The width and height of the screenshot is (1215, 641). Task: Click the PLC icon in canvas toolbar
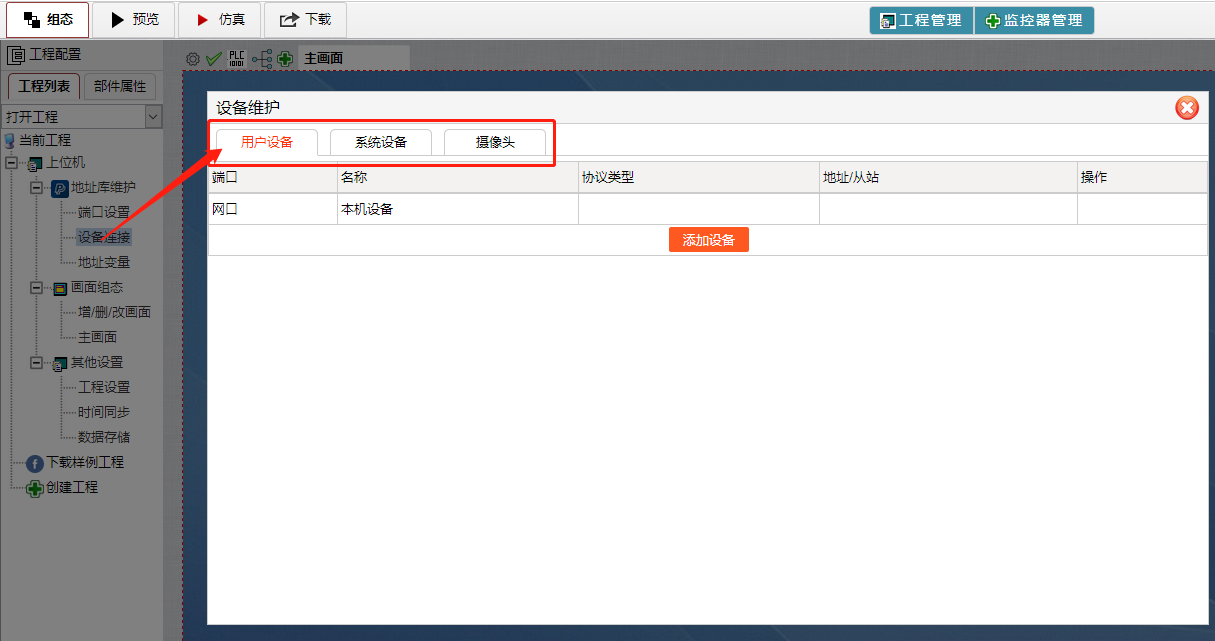(x=237, y=59)
